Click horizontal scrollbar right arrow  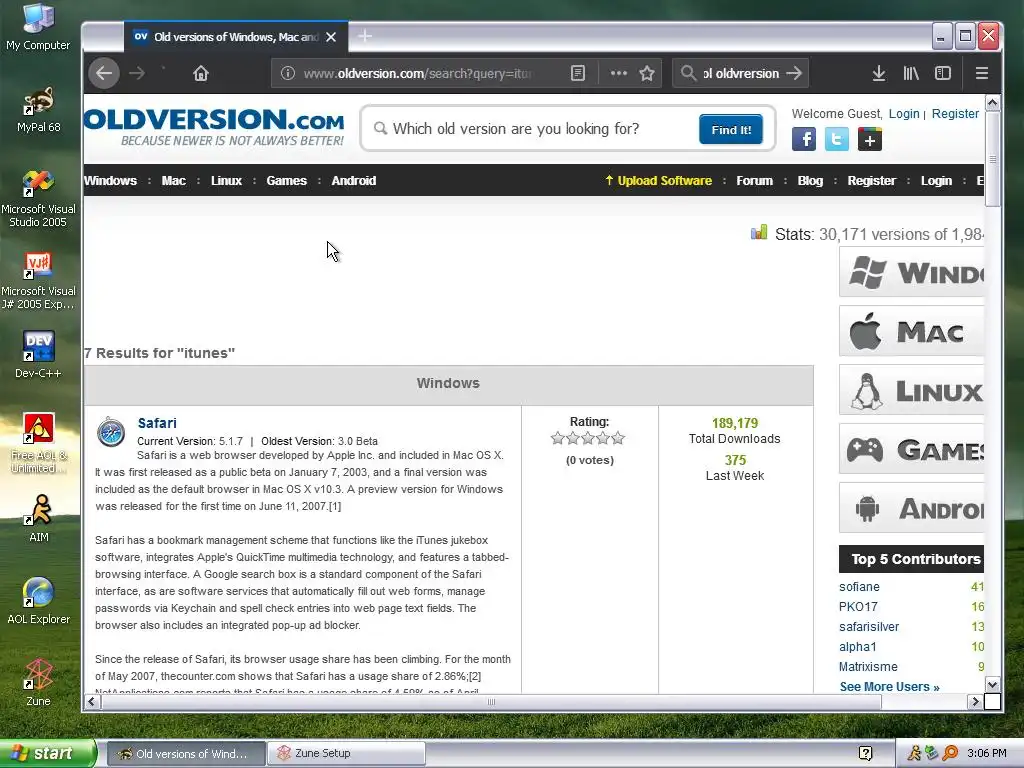point(975,701)
